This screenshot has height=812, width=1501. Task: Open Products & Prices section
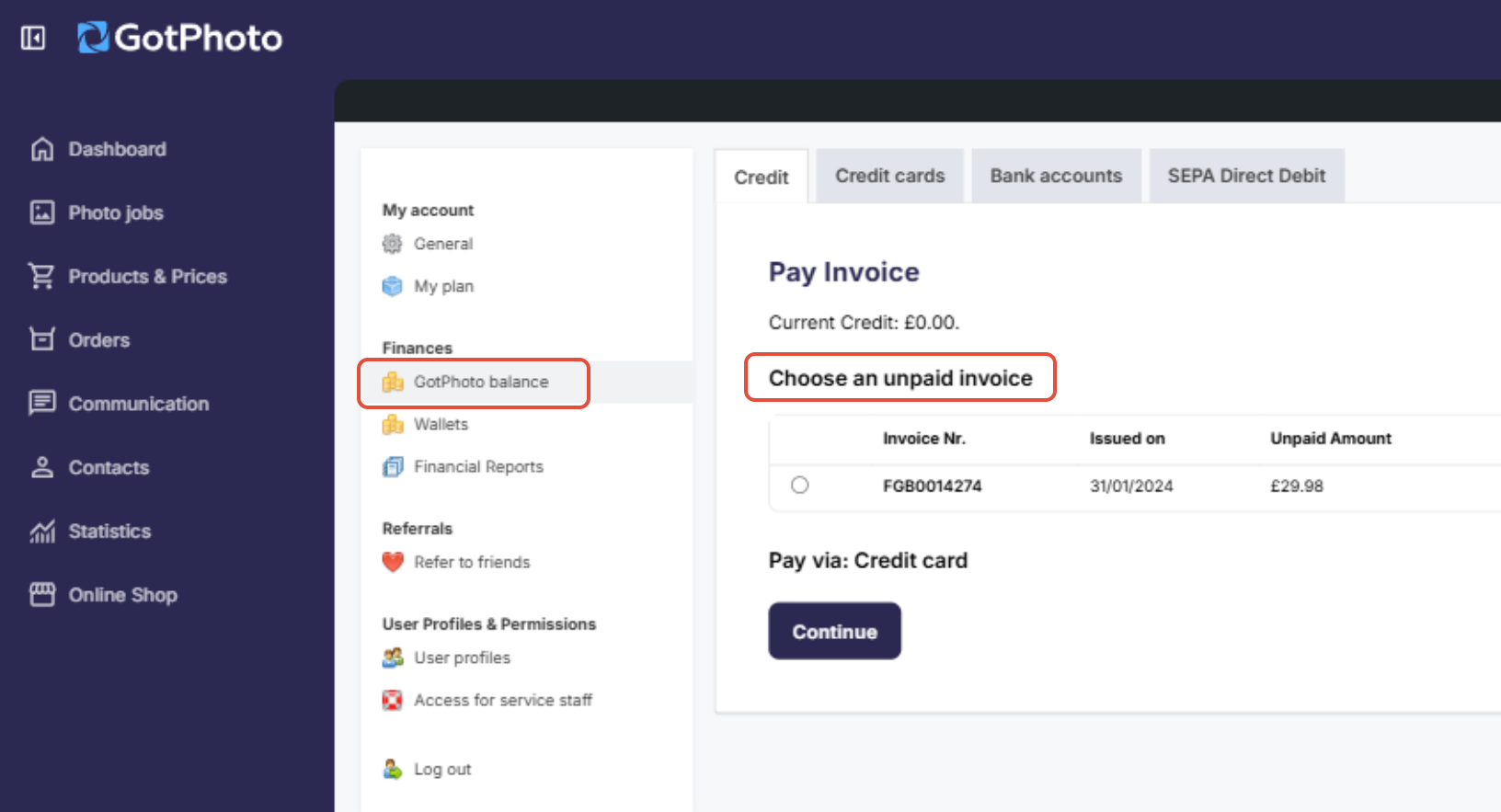tap(148, 276)
